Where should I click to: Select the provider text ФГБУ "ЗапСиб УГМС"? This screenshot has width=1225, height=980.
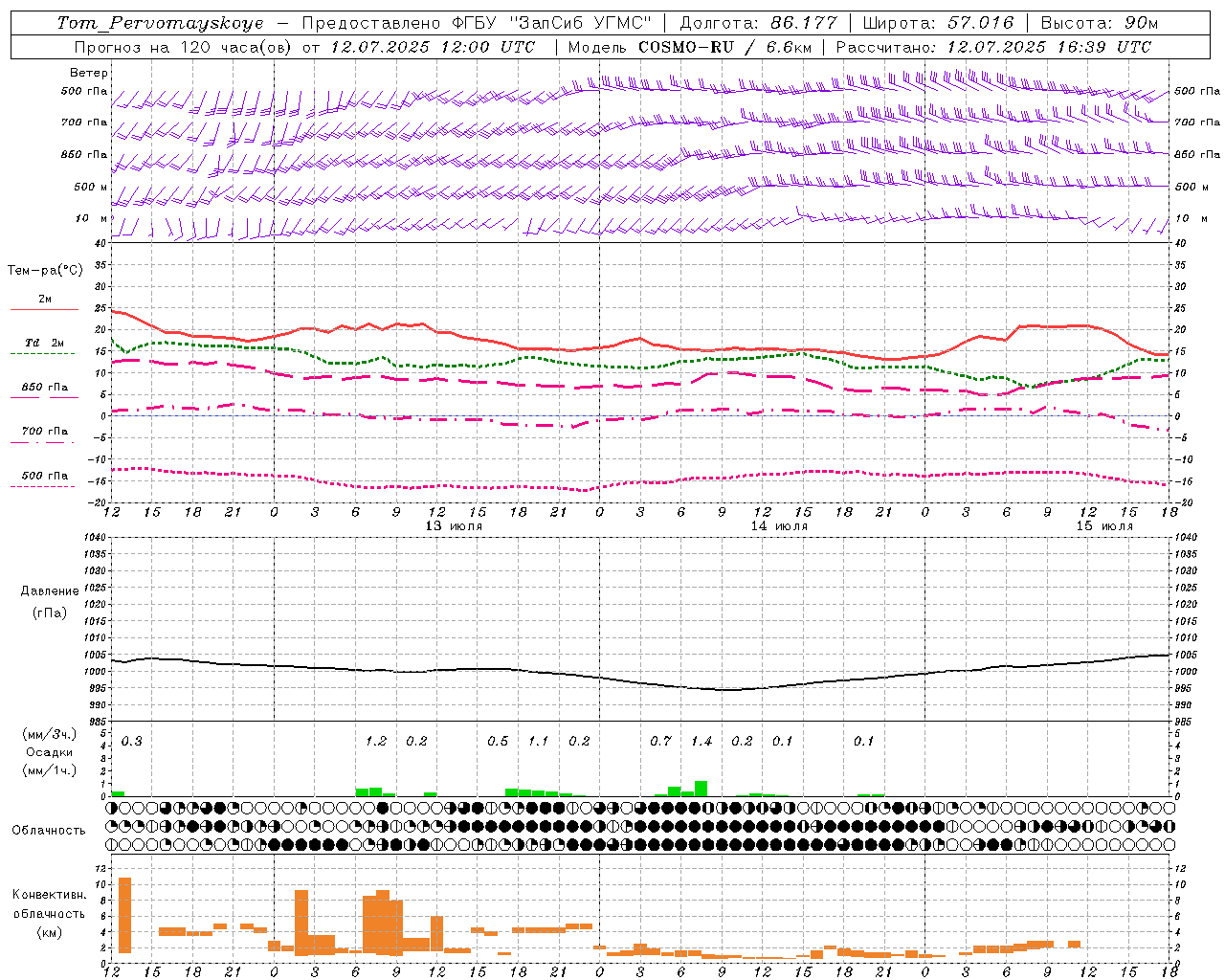point(551,23)
